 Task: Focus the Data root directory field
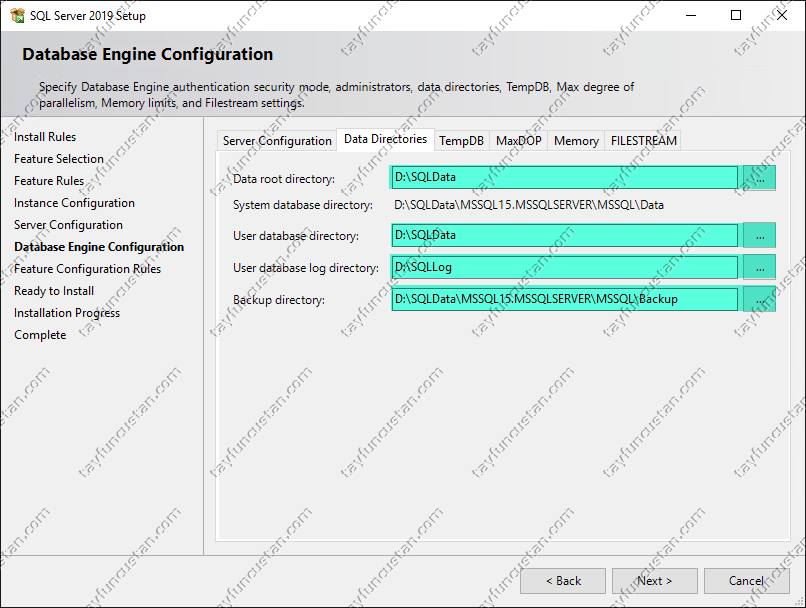click(x=564, y=177)
